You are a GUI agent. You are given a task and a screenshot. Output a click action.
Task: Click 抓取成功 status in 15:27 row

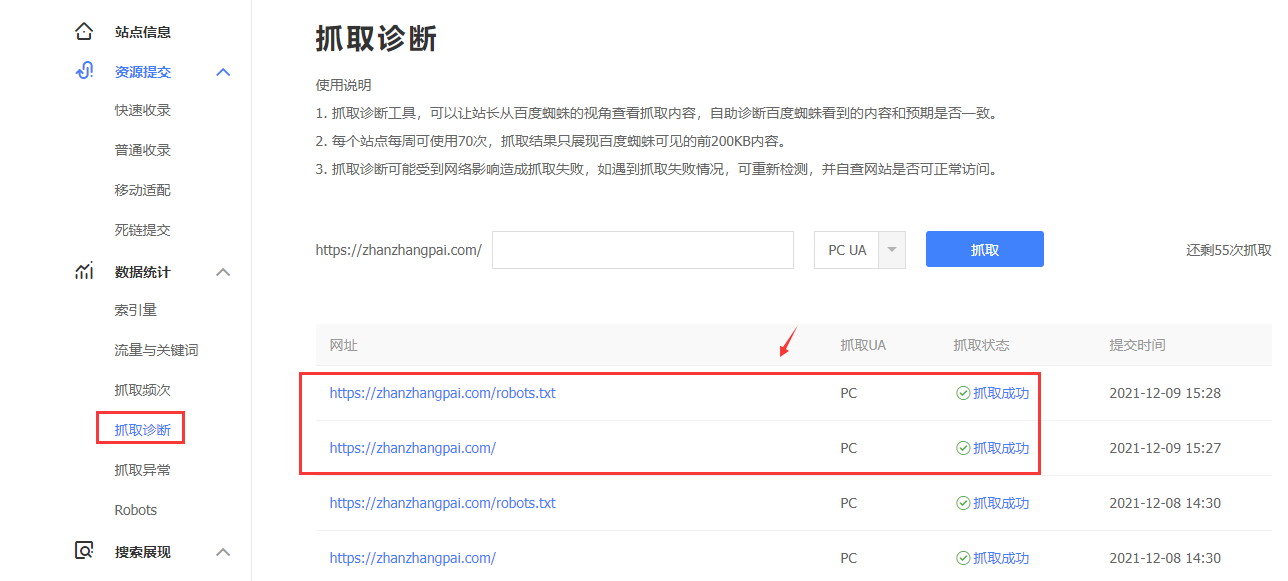pos(1001,448)
